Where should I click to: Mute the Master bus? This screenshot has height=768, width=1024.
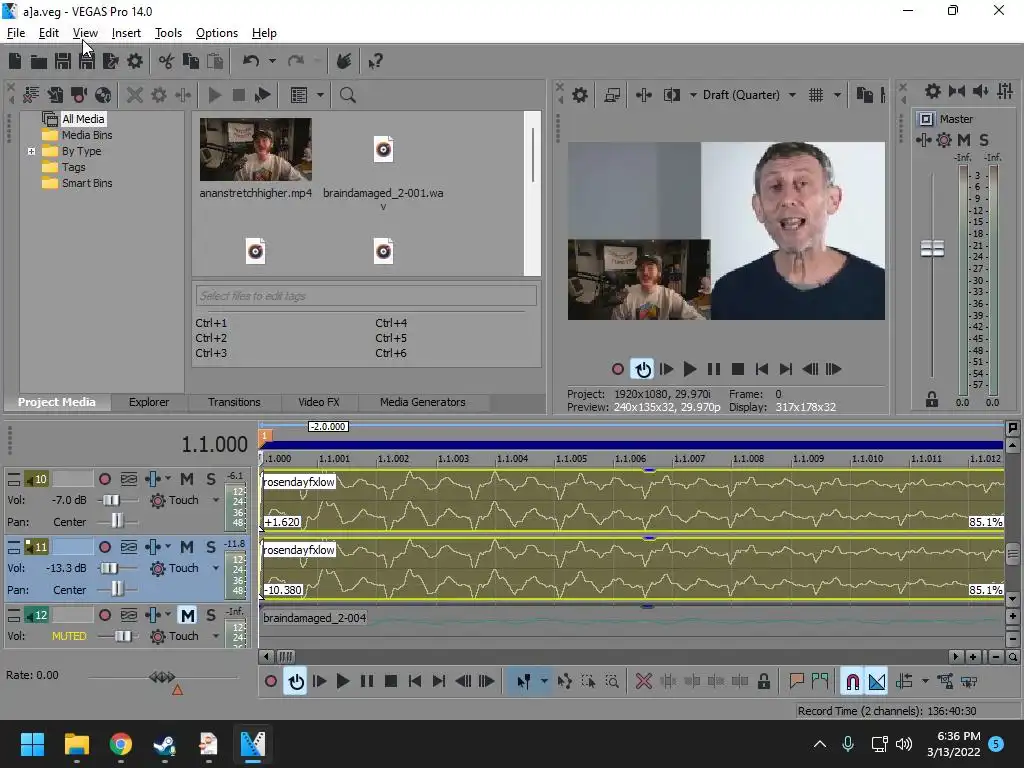point(964,140)
